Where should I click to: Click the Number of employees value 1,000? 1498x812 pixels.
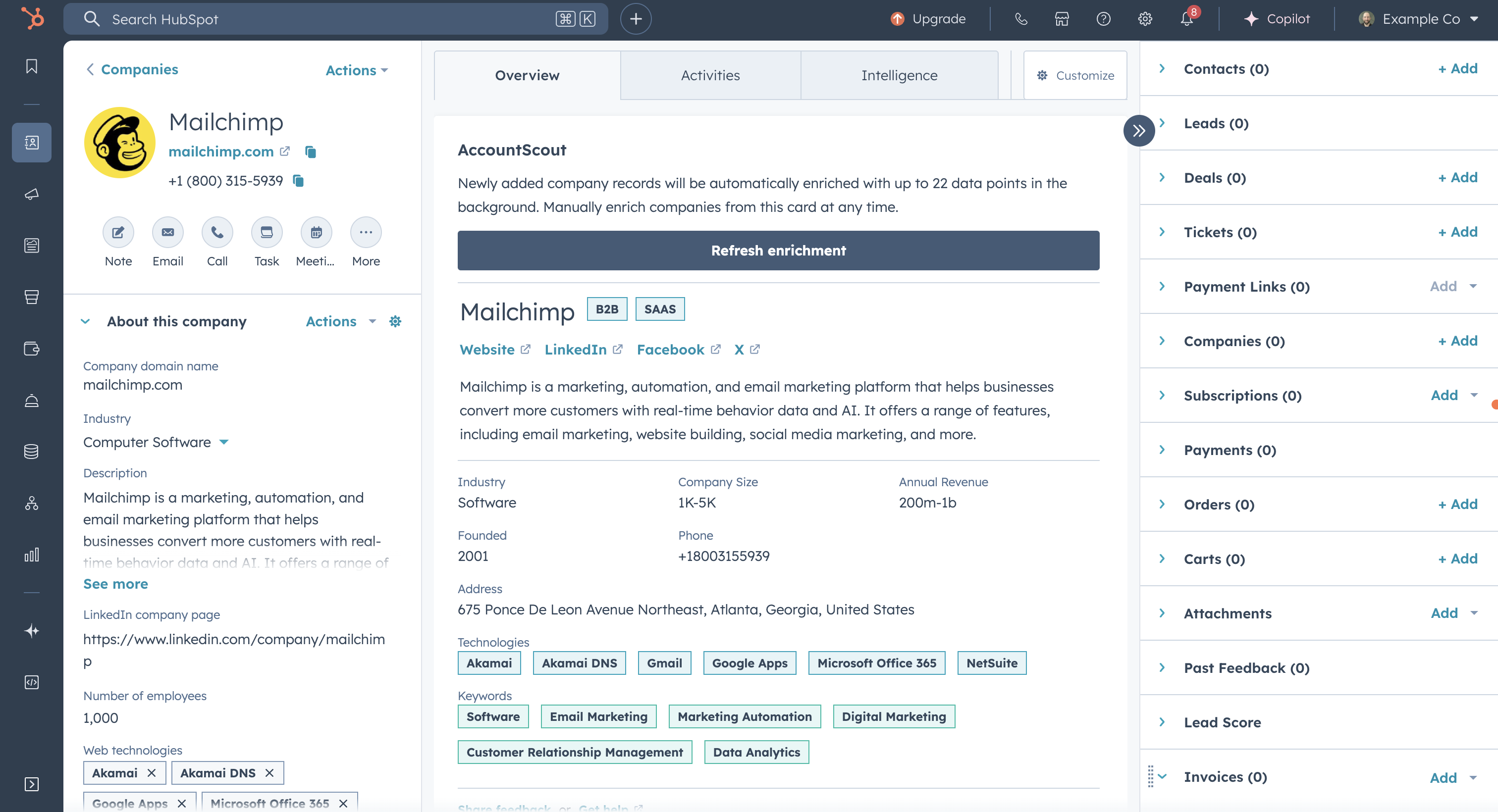tap(101, 718)
